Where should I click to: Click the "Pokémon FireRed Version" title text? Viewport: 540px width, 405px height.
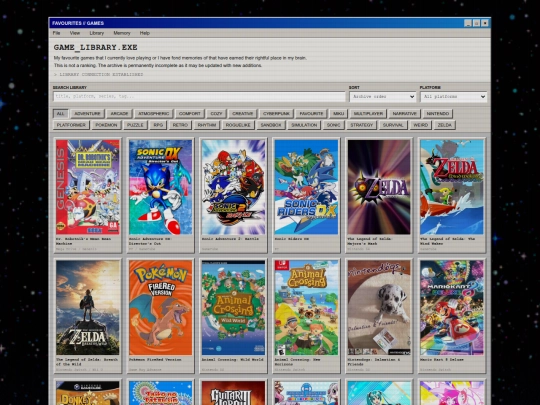[155, 360]
